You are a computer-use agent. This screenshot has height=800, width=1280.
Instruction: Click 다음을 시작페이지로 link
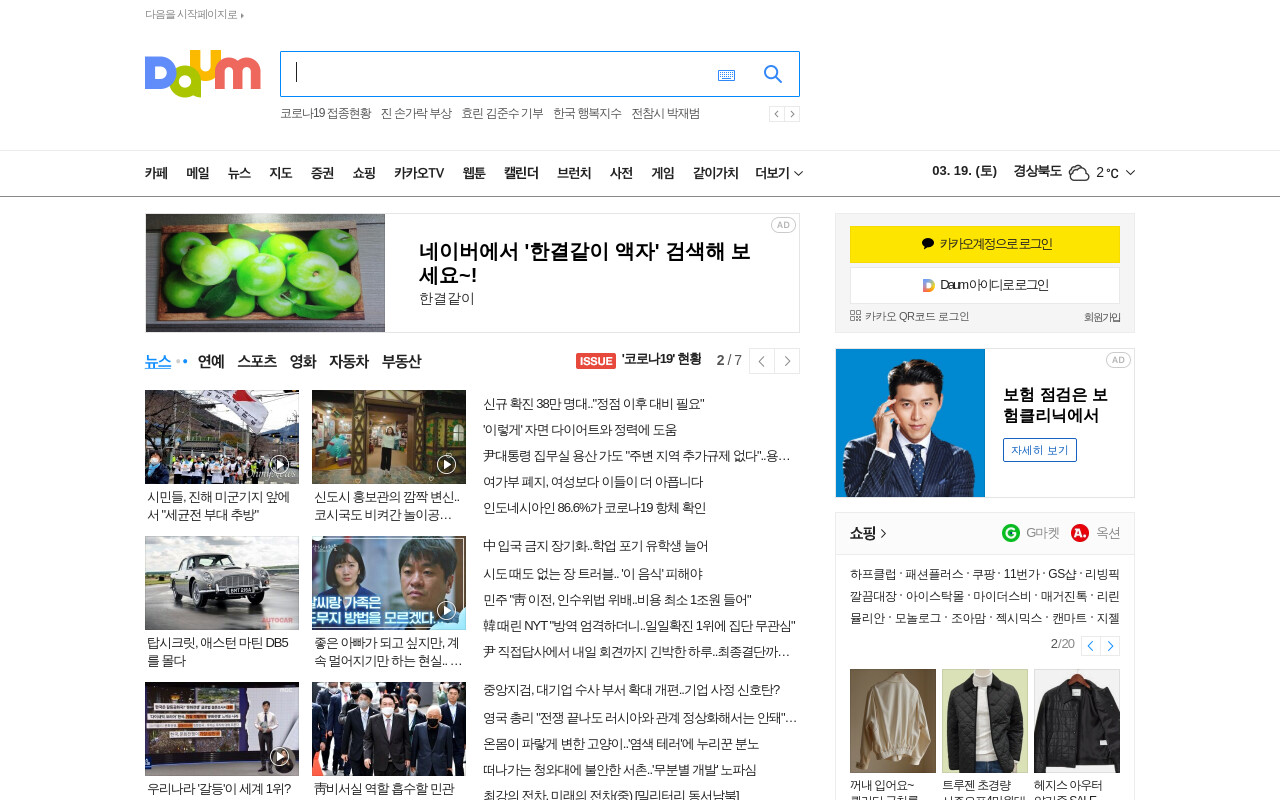[x=194, y=14]
